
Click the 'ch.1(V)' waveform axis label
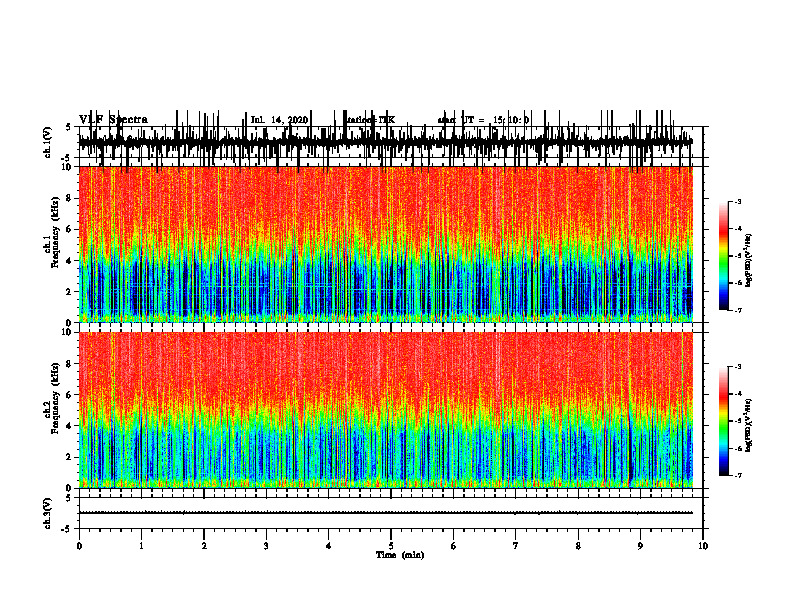tap(48, 142)
